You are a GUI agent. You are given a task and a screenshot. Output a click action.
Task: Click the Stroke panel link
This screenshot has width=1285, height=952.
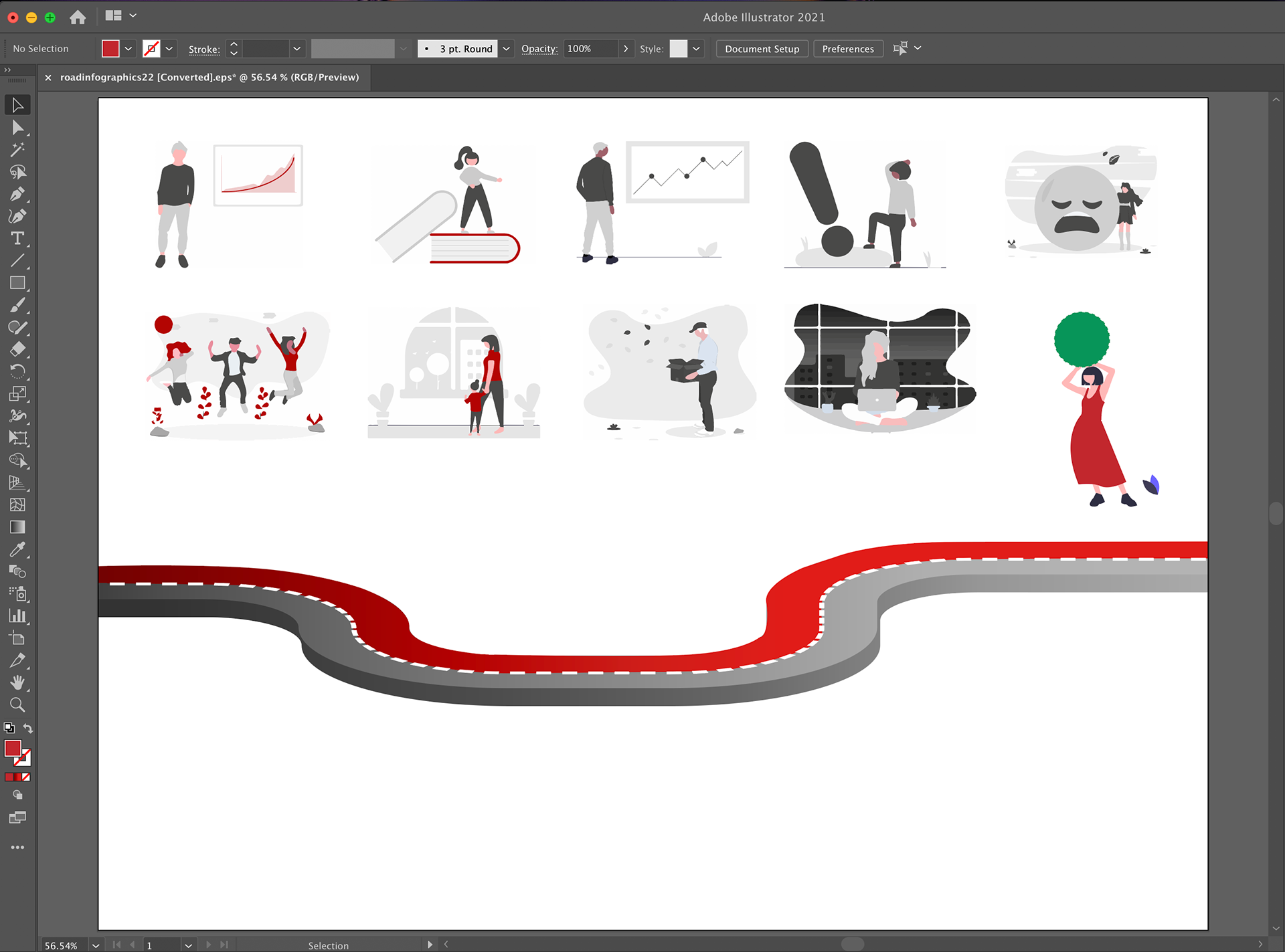pos(204,50)
